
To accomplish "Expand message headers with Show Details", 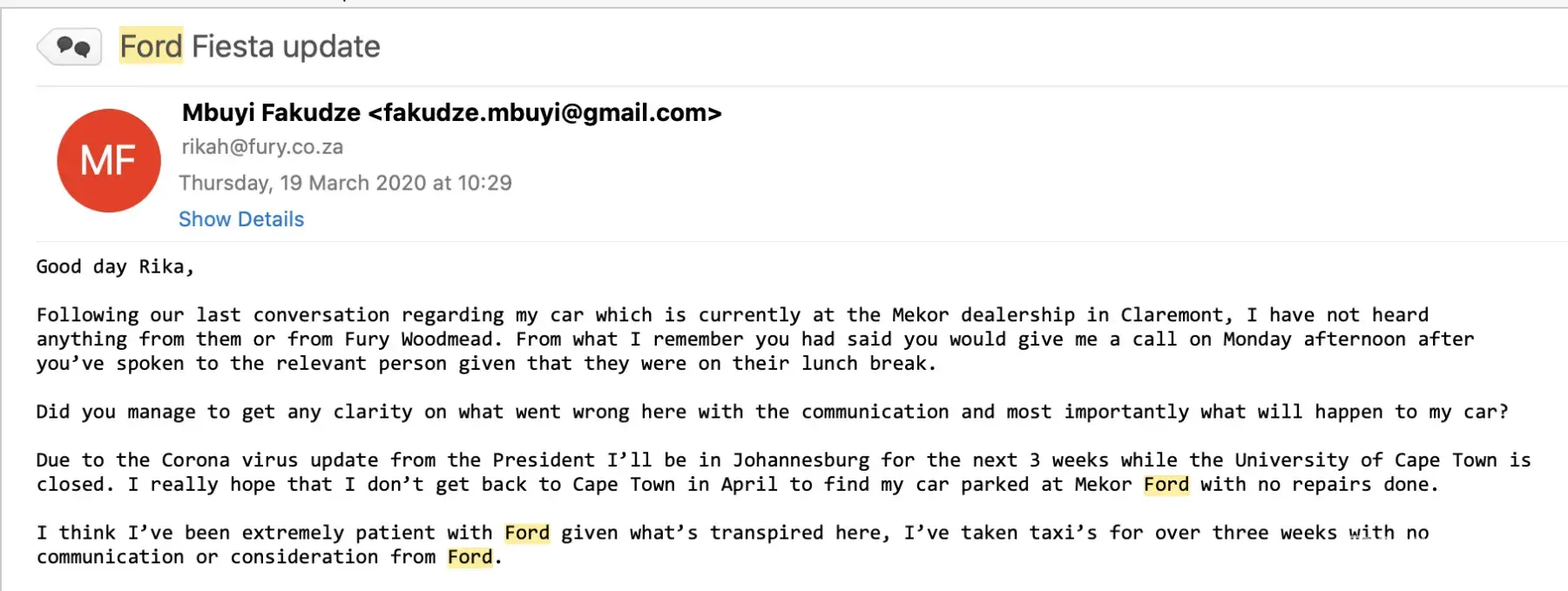I will [241, 219].
